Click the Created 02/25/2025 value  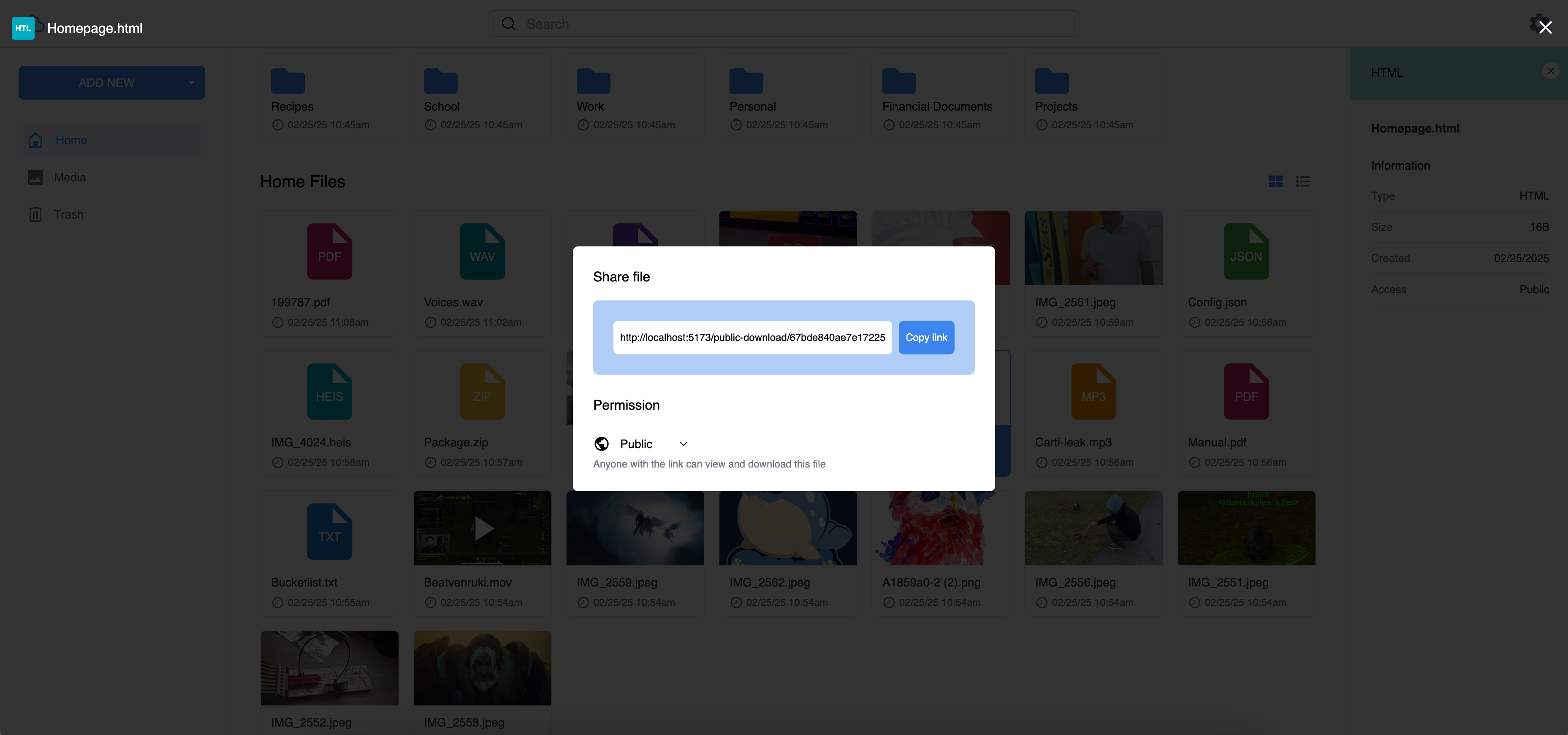click(1521, 258)
